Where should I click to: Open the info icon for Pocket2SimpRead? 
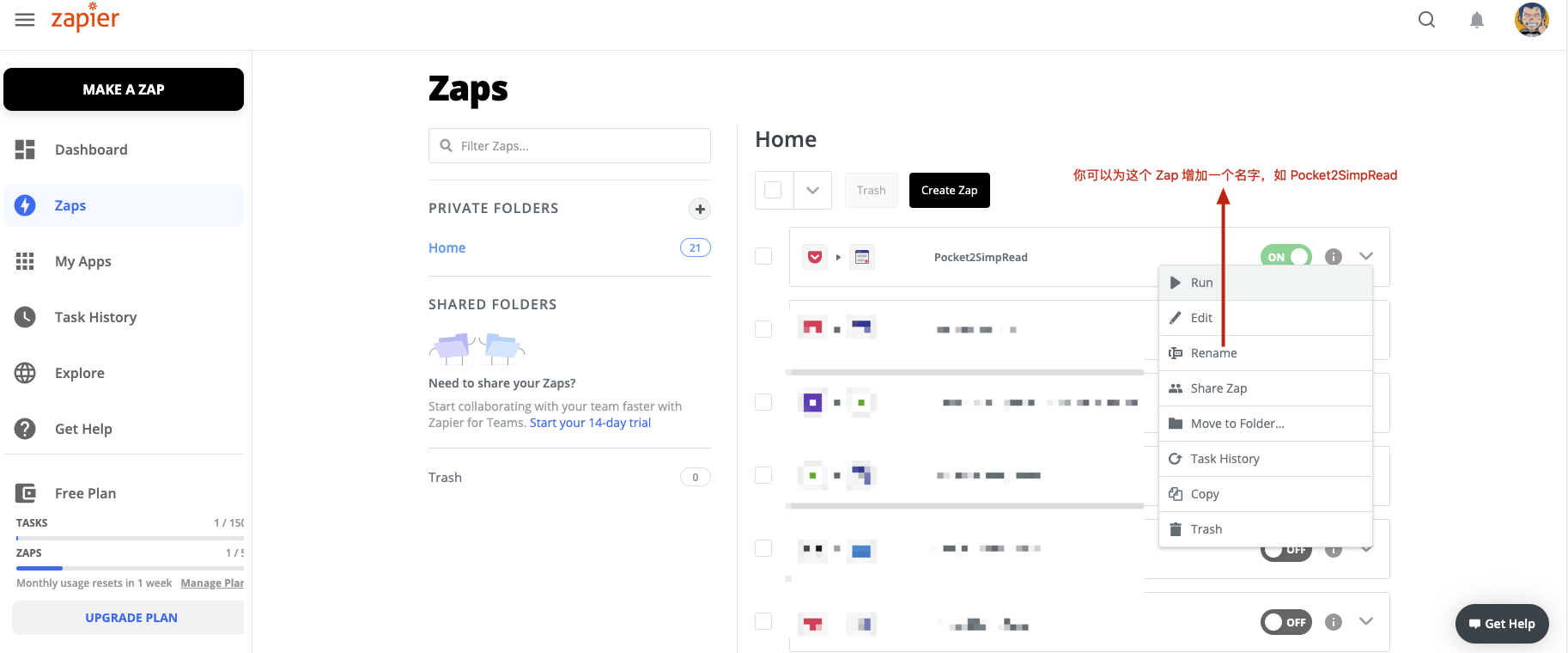click(x=1334, y=256)
